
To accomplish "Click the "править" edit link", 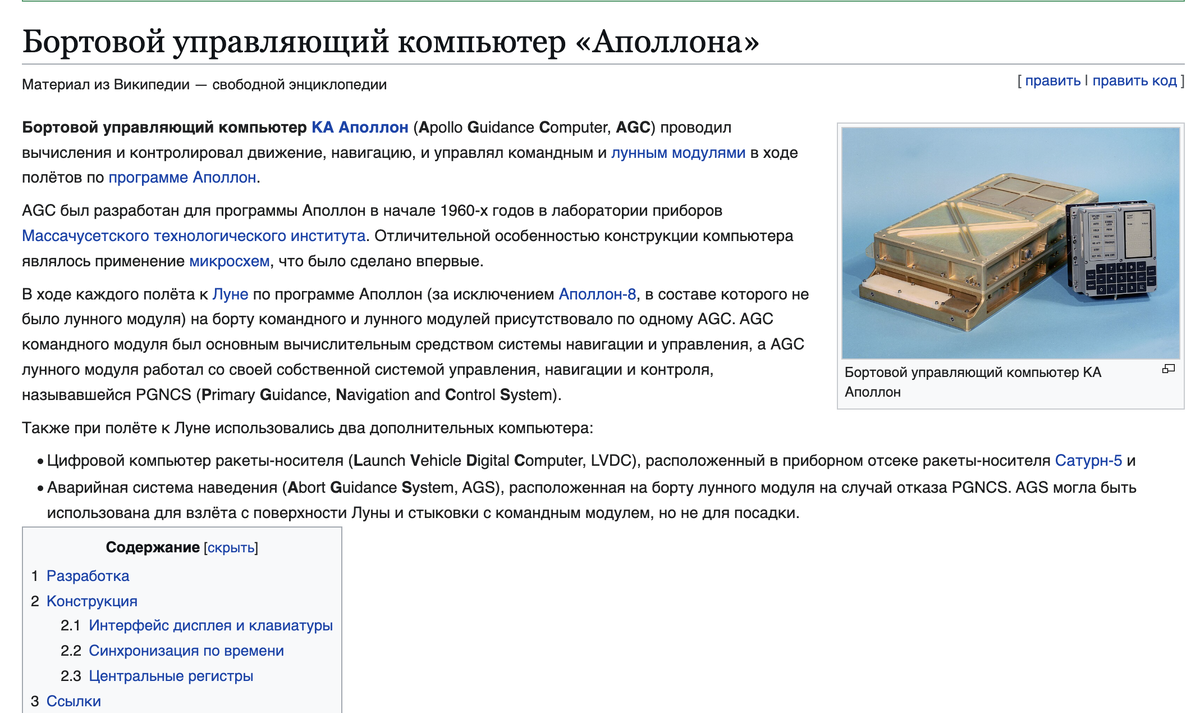I will click(1052, 80).
